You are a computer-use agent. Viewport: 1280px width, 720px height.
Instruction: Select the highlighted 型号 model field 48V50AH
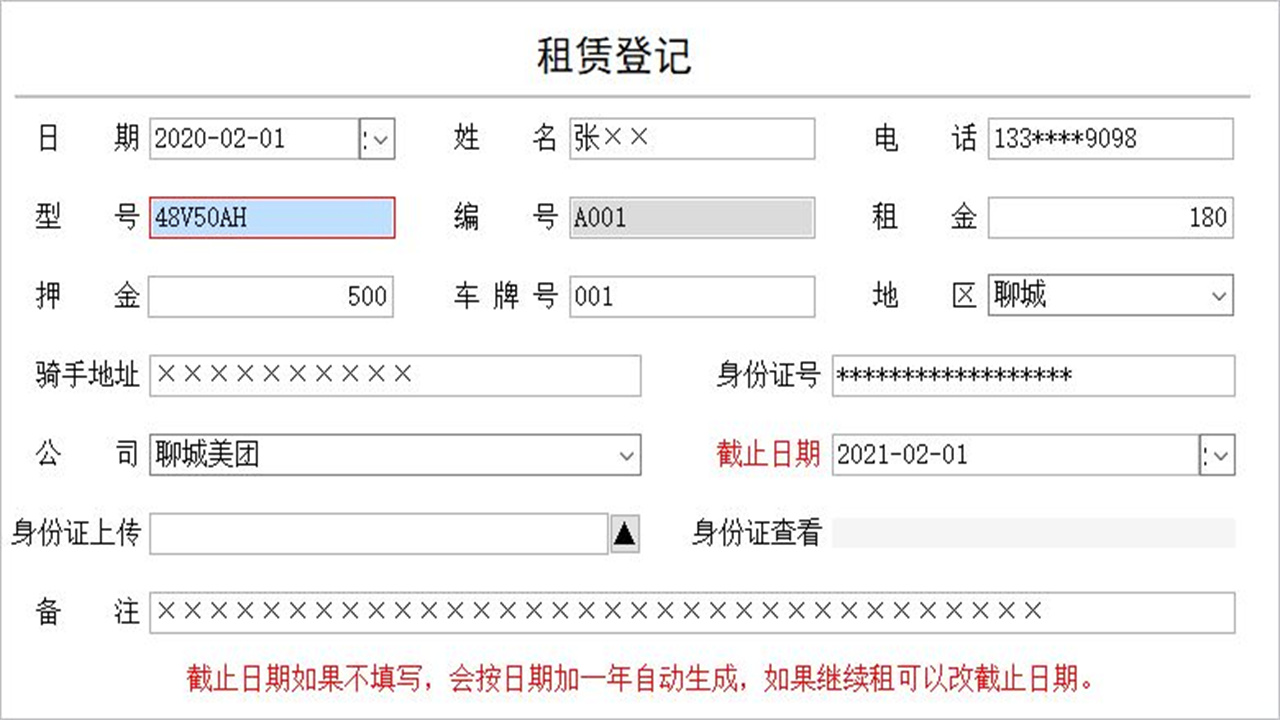coord(270,218)
